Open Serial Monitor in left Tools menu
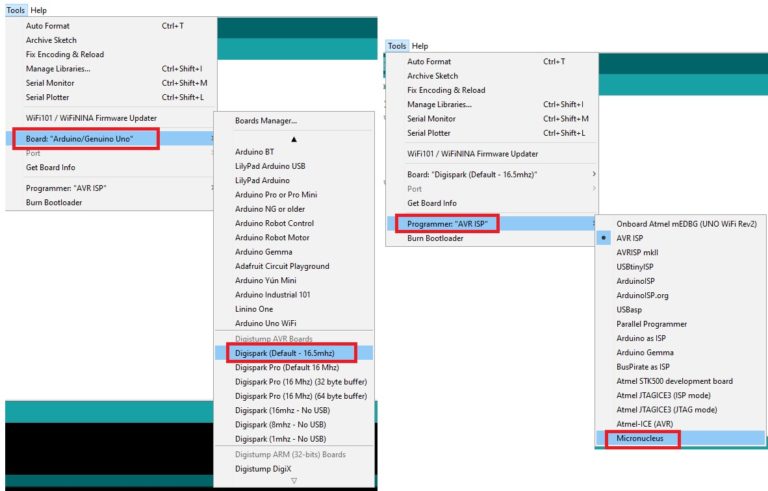The width and height of the screenshot is (768, 491). tap(111, 83)
